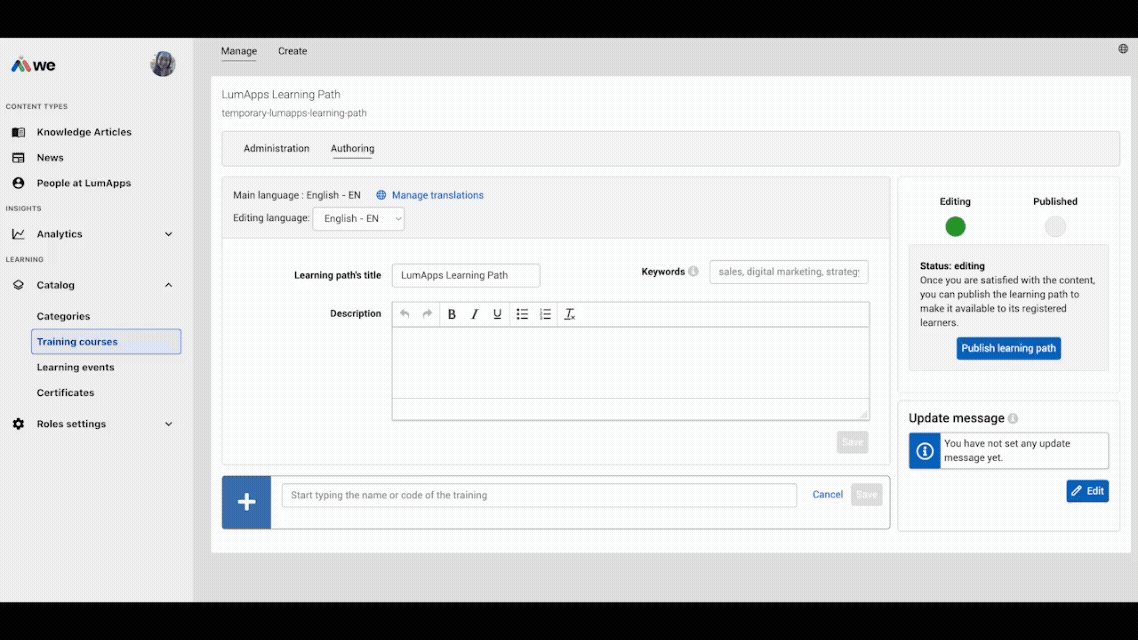Focus the training name or code search field

[x=539, y=495]
